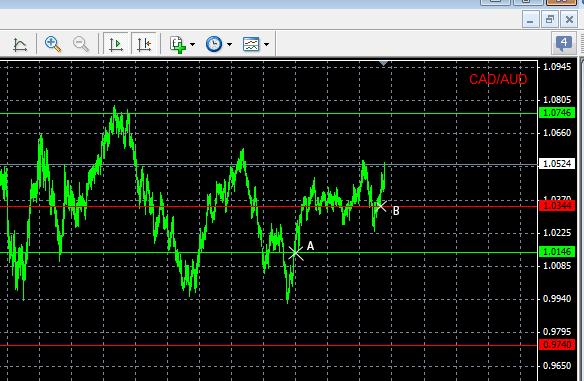Image resolution: width=584 pixels, height=381 pixels.
Task: Close the chart window
Action: point(569,19)
